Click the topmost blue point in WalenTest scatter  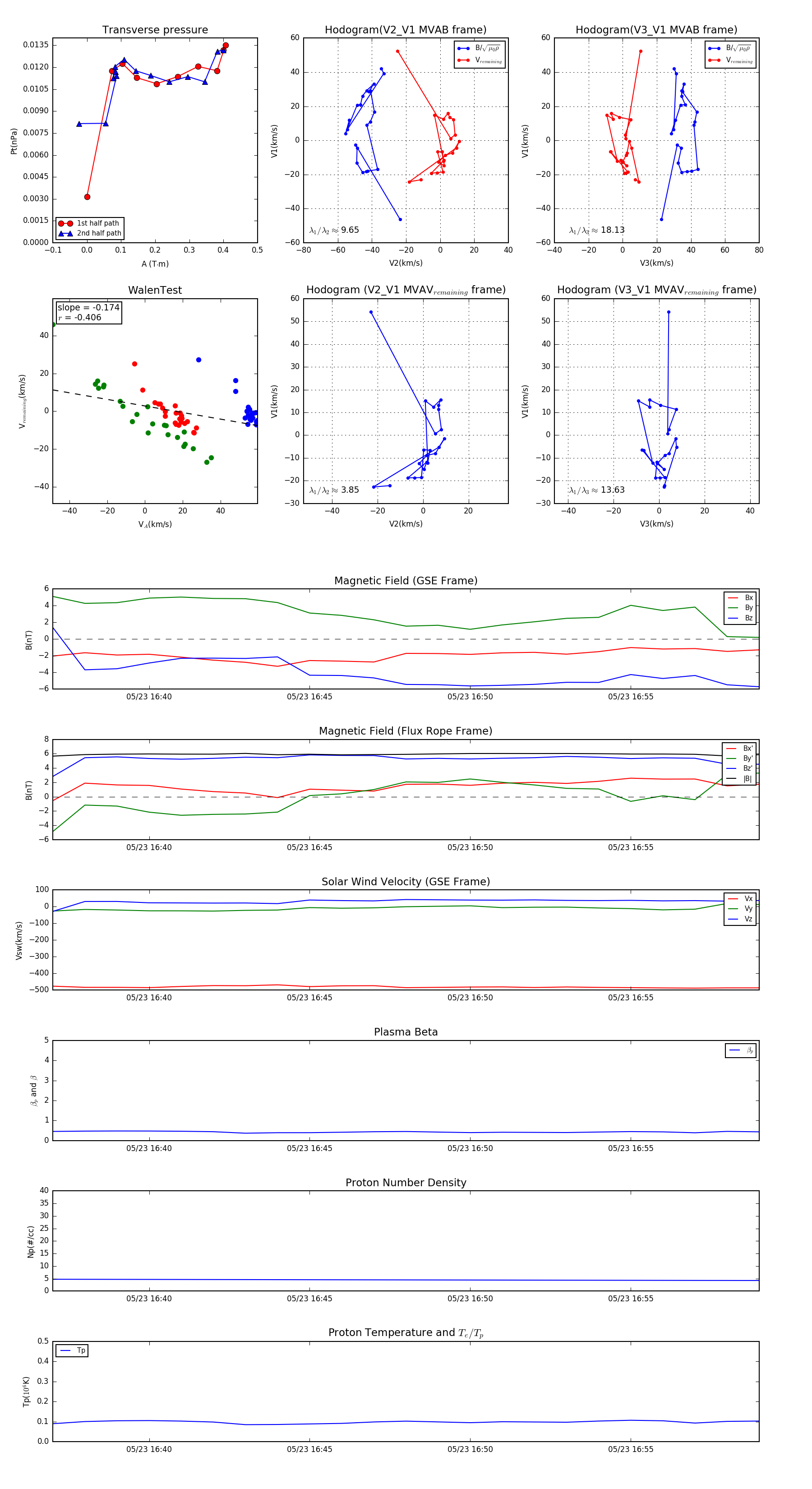[199, 360]
